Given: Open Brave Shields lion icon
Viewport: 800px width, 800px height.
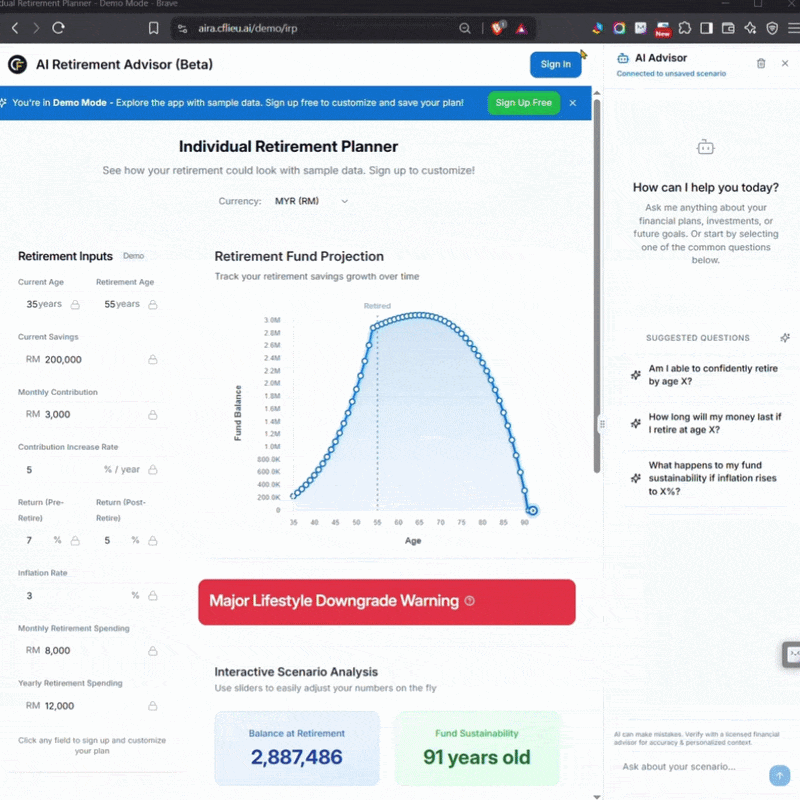Looking at the screenshot, I should pyautogui.click(x=498, y=28).
